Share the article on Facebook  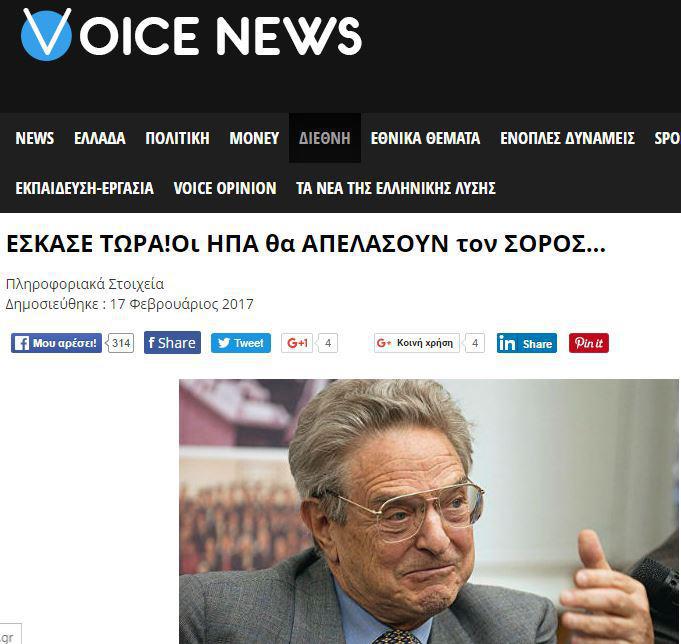[x=172, y=343]
